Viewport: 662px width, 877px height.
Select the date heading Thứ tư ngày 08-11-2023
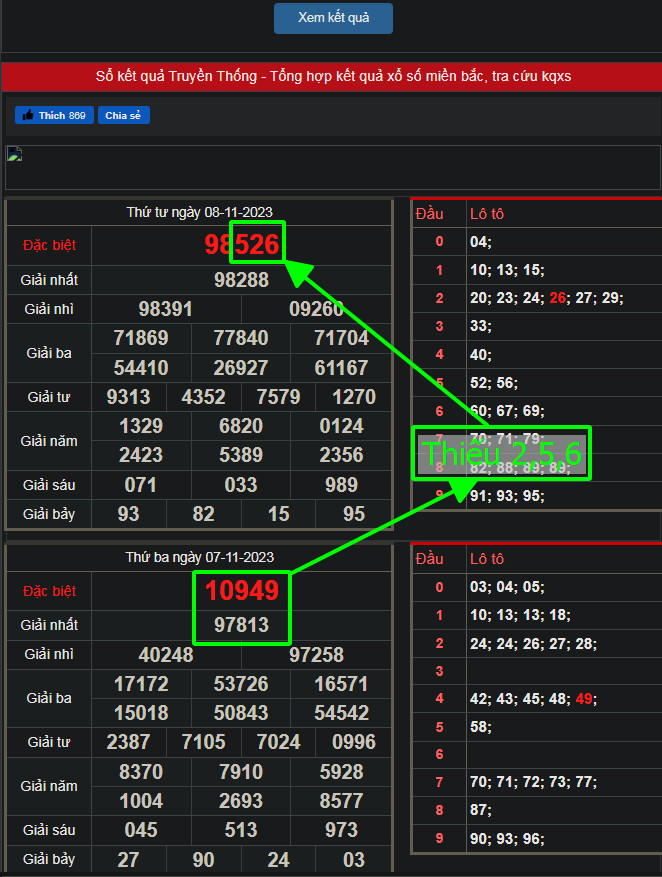coord(199,213)
